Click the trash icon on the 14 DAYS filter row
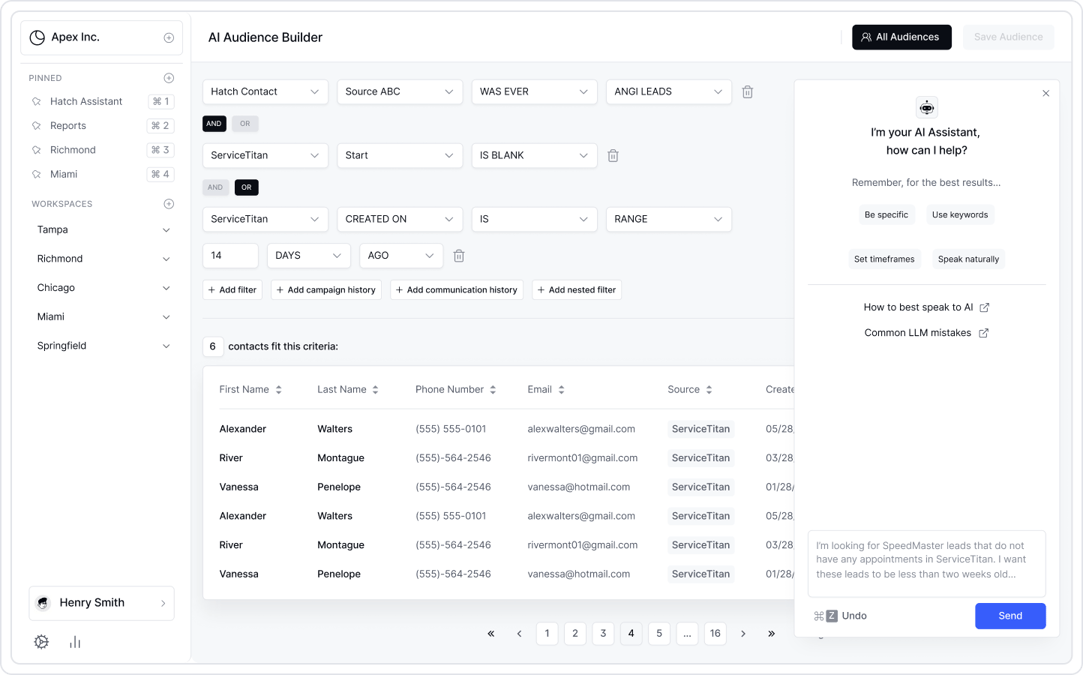Viewport: 1083px width, 675px height. coord(458,255)
